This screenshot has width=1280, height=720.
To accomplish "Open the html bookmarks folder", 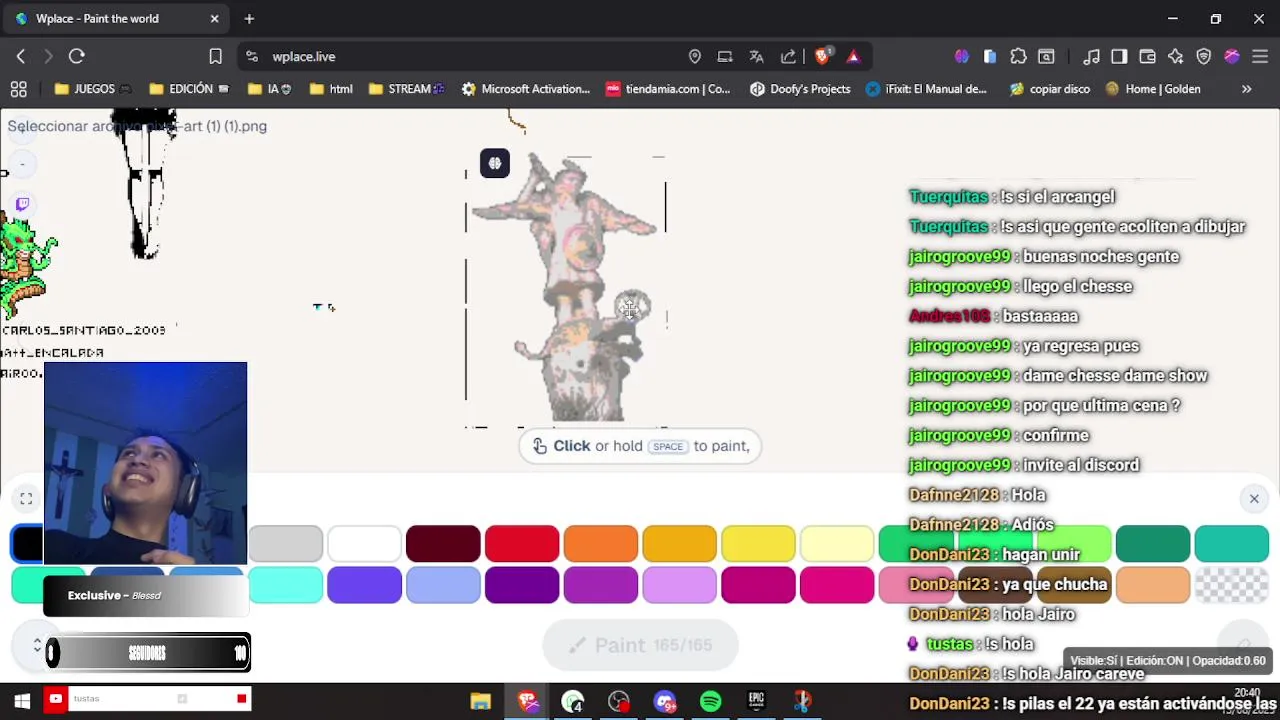I will pyautogui.click(x=331, y=89).
